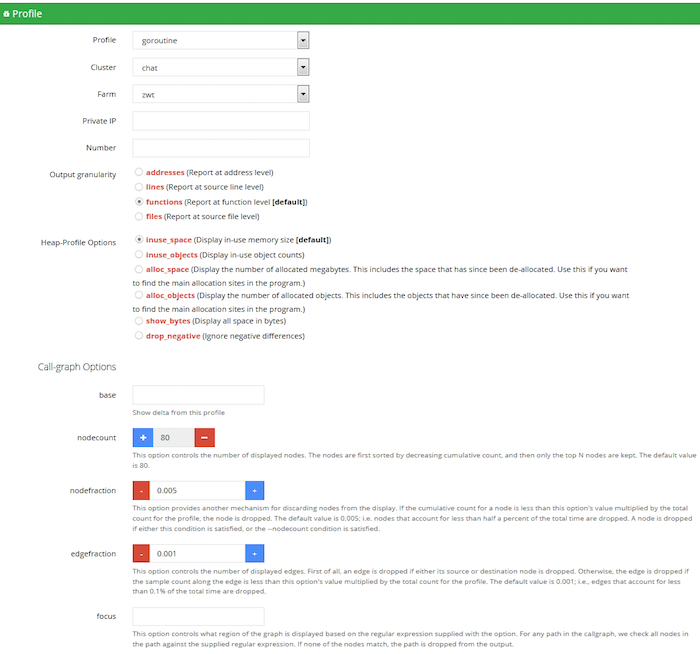Expand the Cluster dropdown showing chat
The image size is (700, 654).
220,67
